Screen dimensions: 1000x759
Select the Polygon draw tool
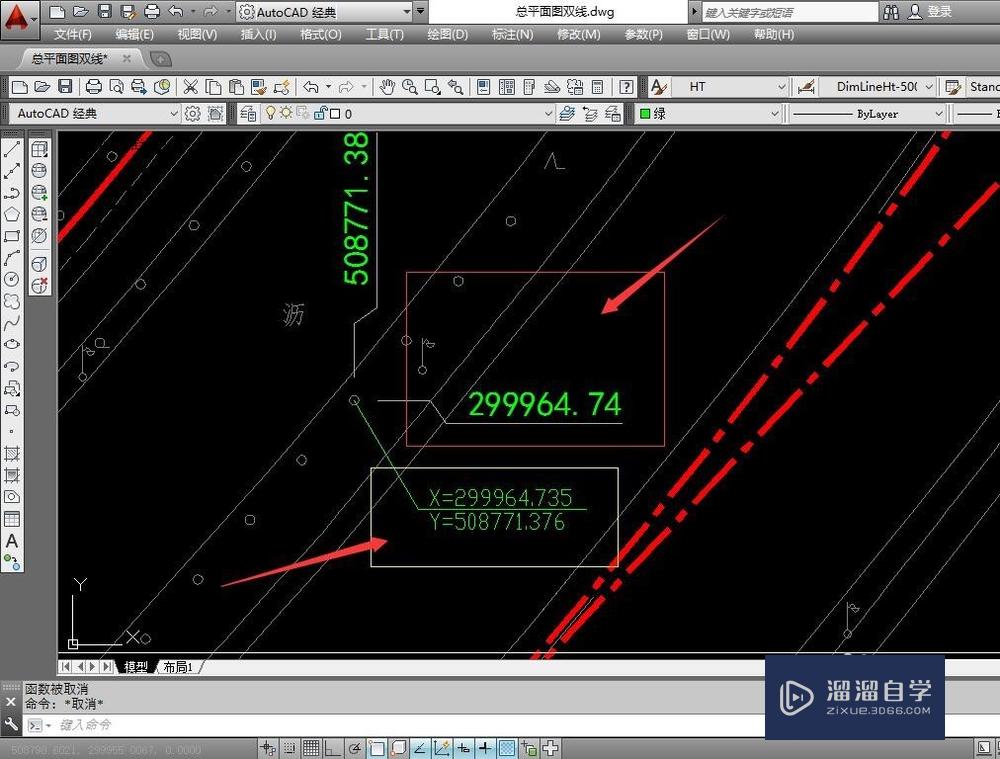(x=11, y=214)
